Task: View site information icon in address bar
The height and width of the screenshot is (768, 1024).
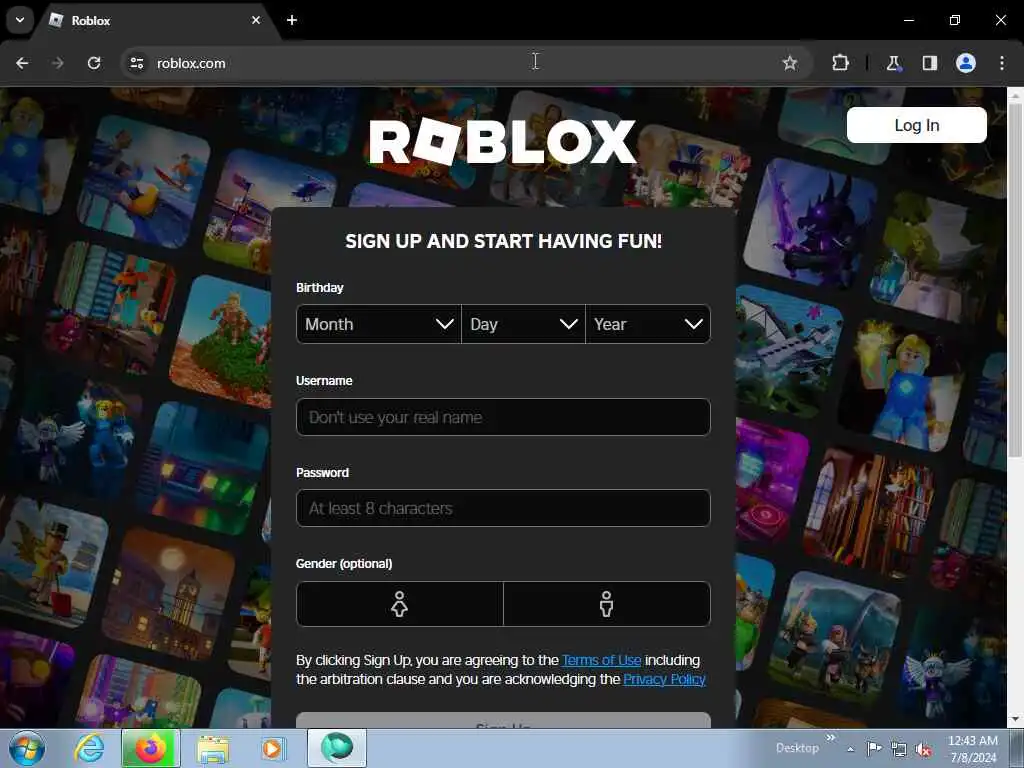Action: click(136, 63)
